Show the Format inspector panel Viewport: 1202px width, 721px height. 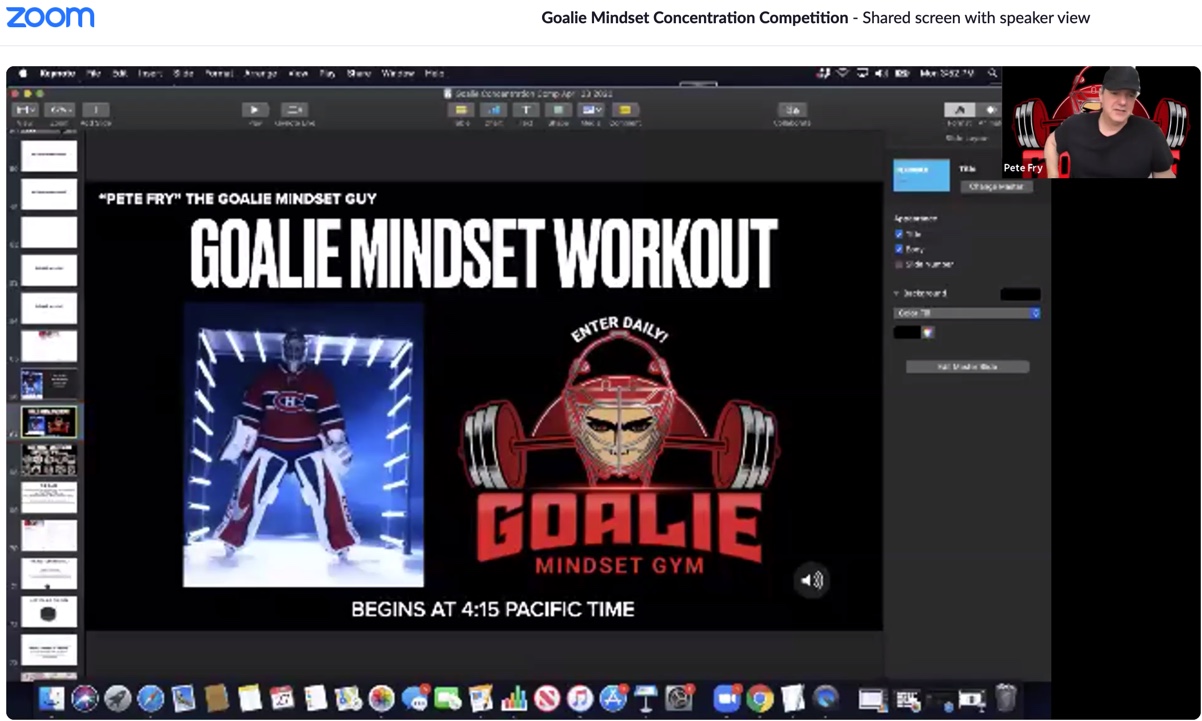pos(959,110)
